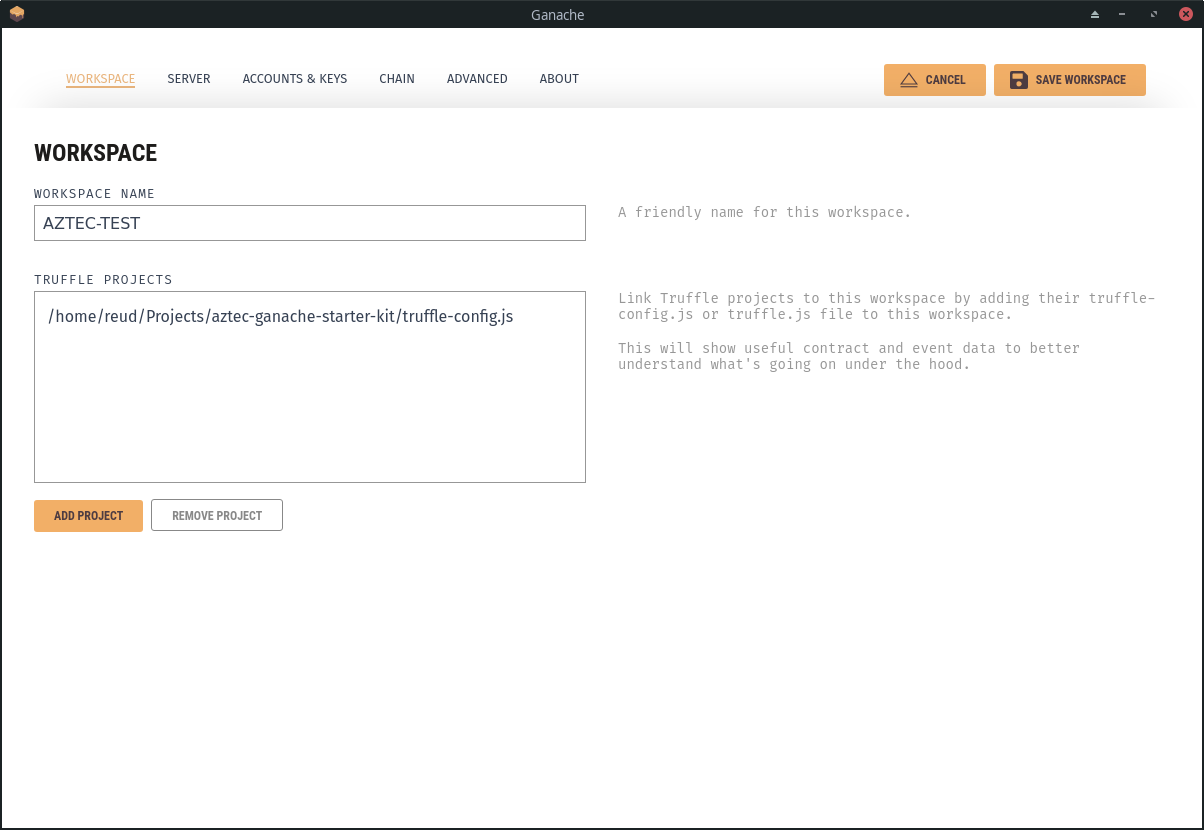Screen dimensions: 1204x830
Task: Click the 'A friendly name' help text
Action: 765,212
